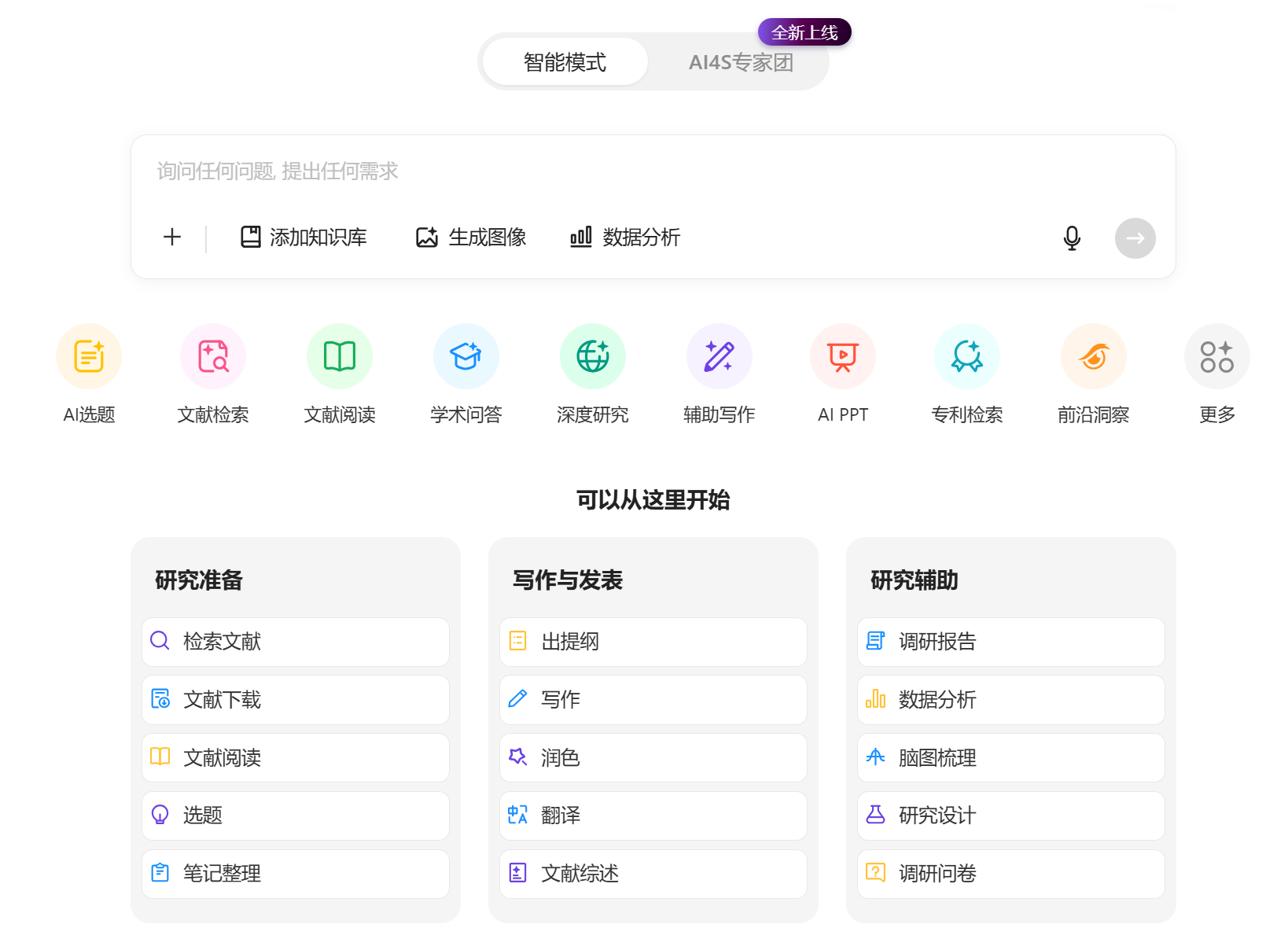Open the AI选题 tool icon
This screenshot has height=950, width=1288.
pyautogui.click(x=89, y=356)
